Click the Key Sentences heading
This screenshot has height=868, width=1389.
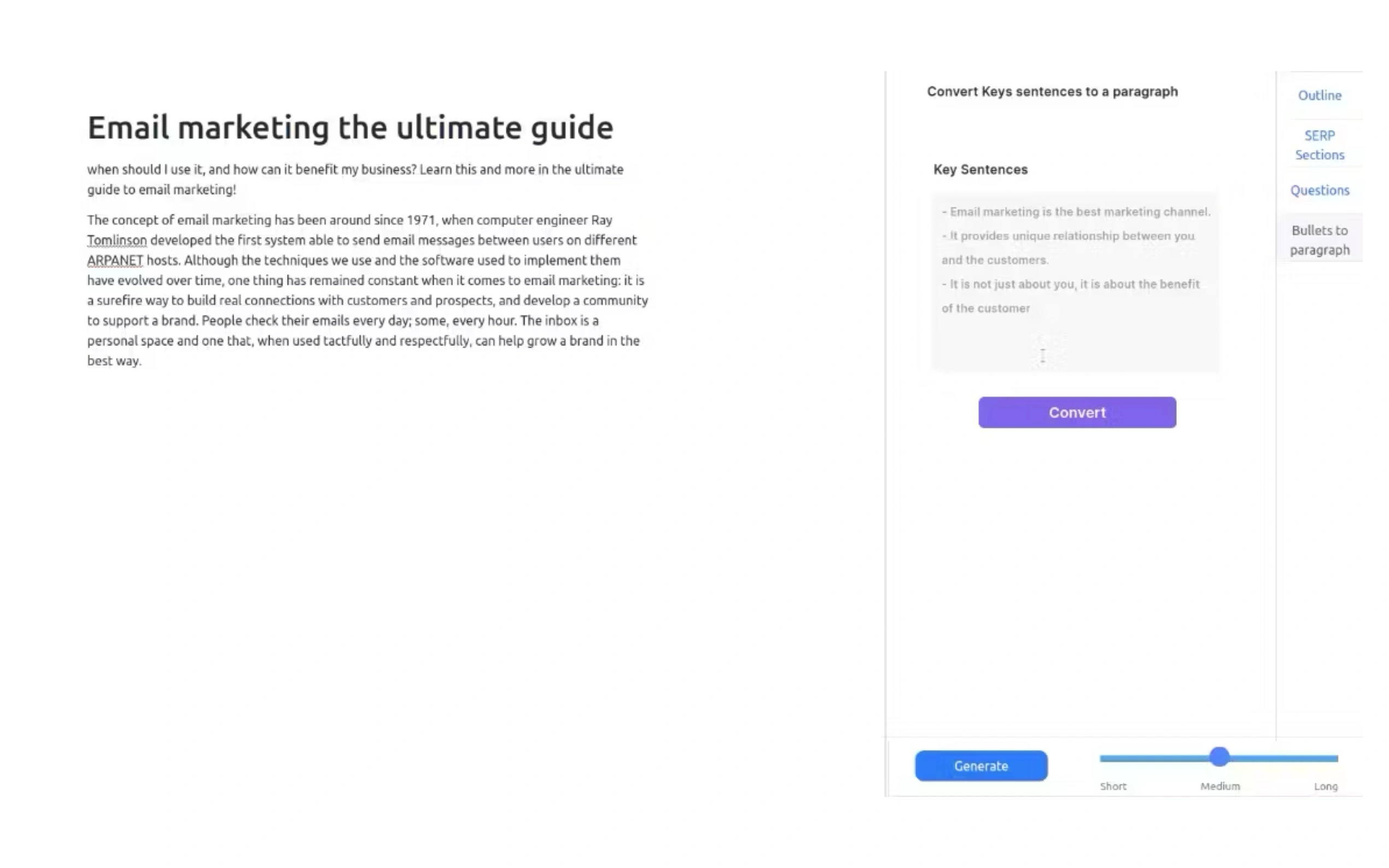pos(979,169)
